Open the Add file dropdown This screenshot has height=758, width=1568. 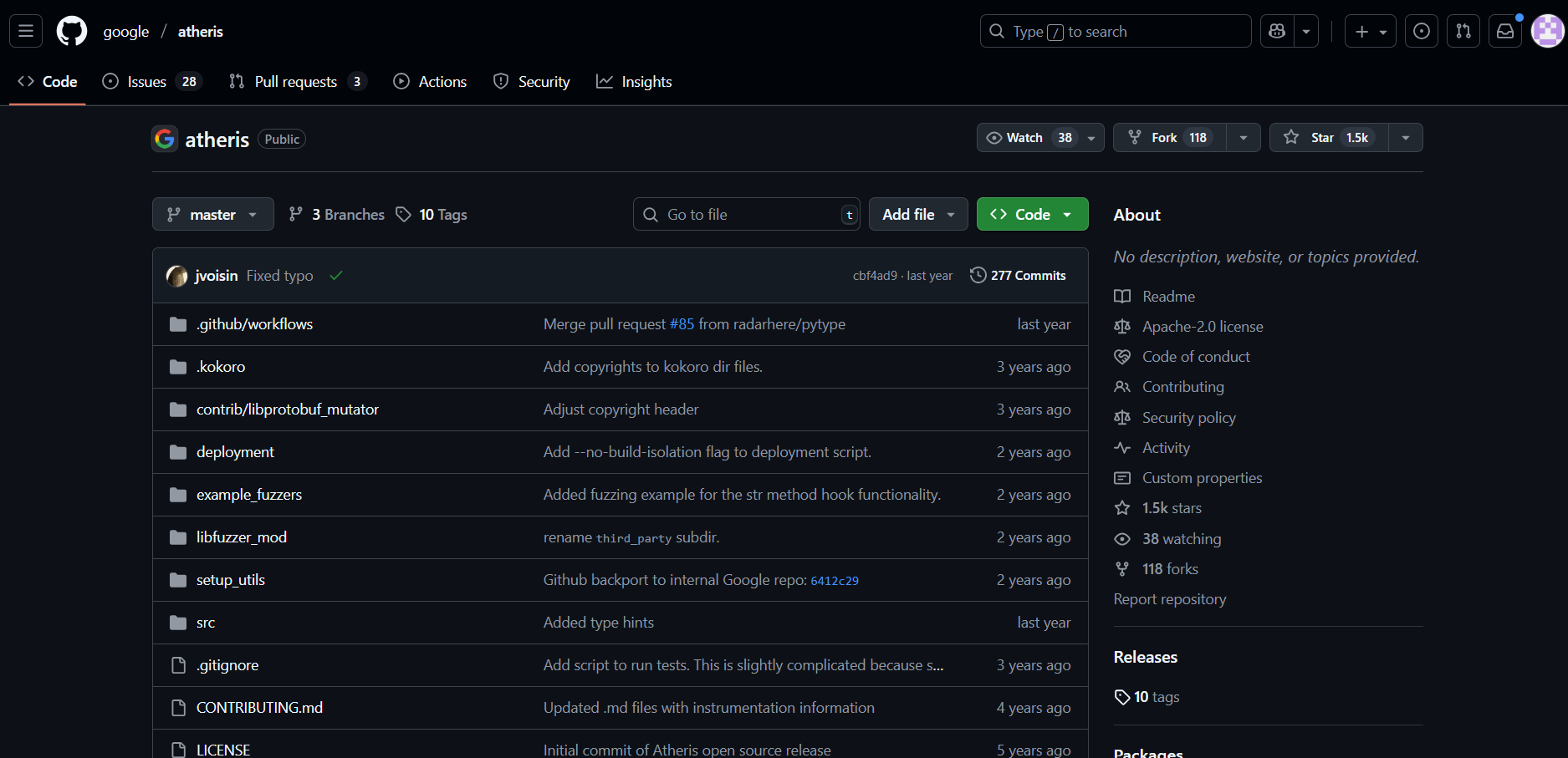coord(918,215)
